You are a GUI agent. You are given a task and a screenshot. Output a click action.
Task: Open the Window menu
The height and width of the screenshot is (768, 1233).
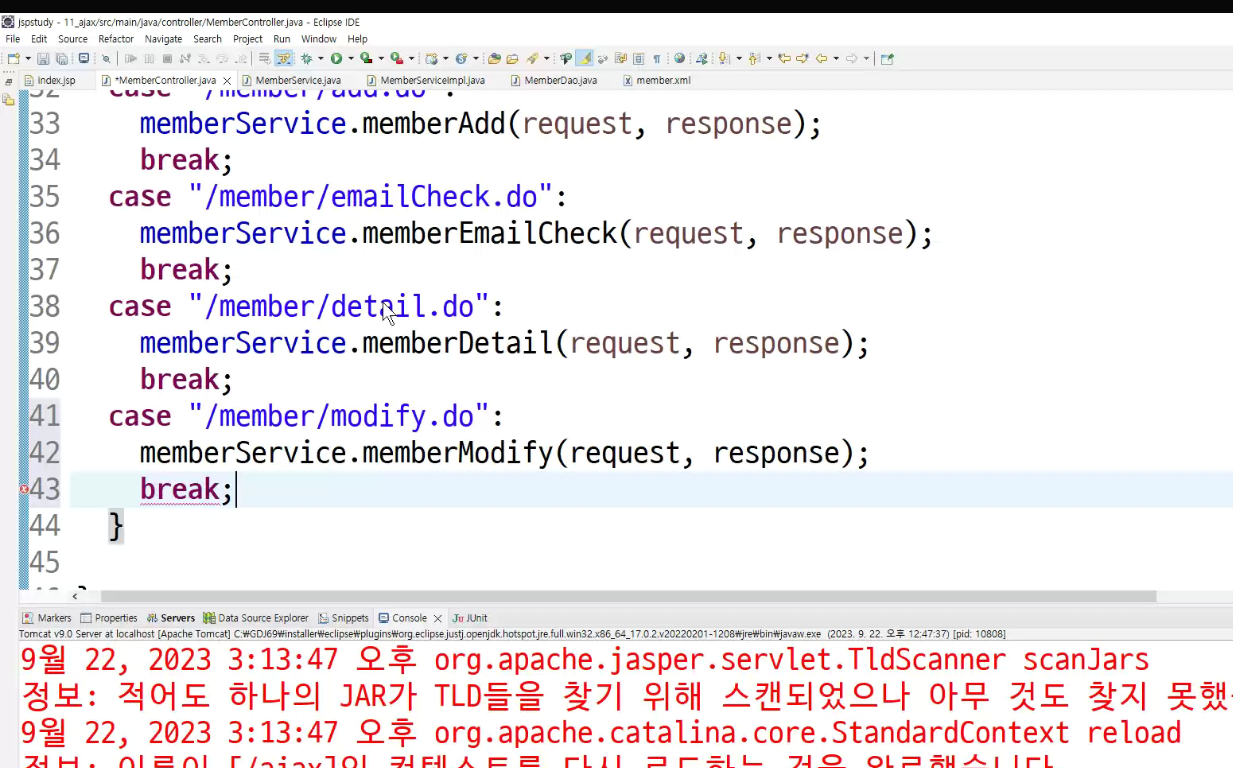[319, 39]
